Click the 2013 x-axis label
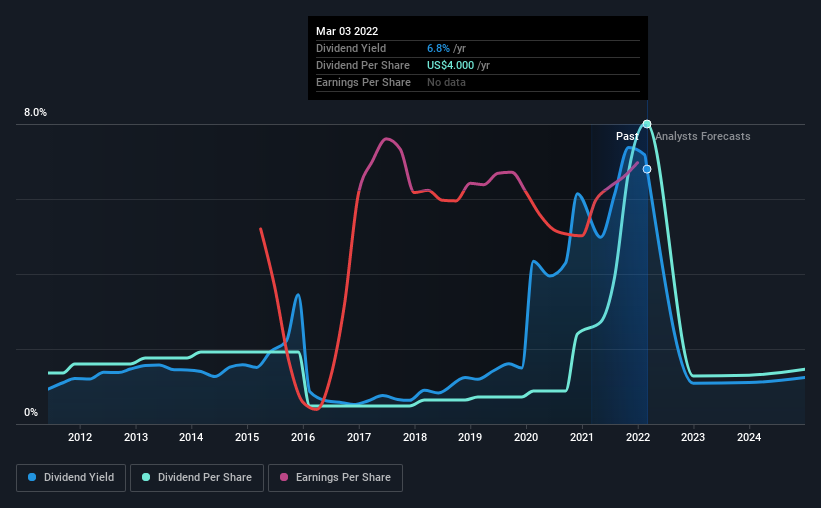 coord(136,437)
